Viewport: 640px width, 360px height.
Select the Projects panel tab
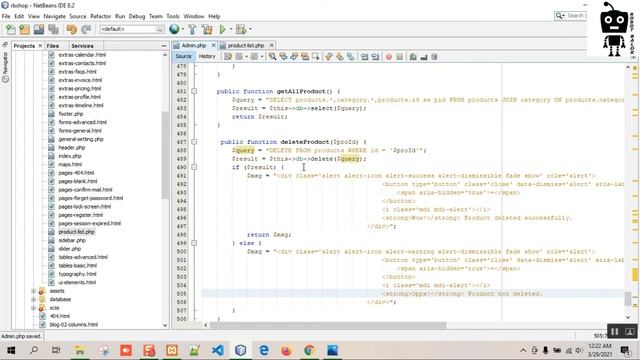click(24, 46)
